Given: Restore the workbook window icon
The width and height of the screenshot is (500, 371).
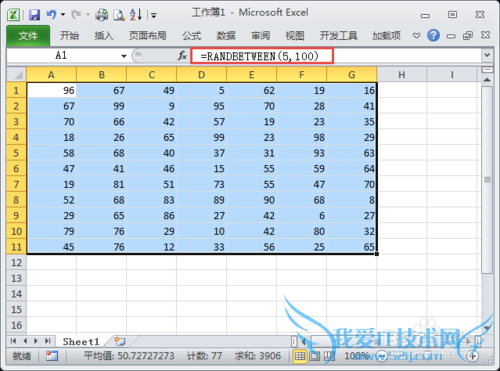Looking at the screenshot, I should point(468,35).
